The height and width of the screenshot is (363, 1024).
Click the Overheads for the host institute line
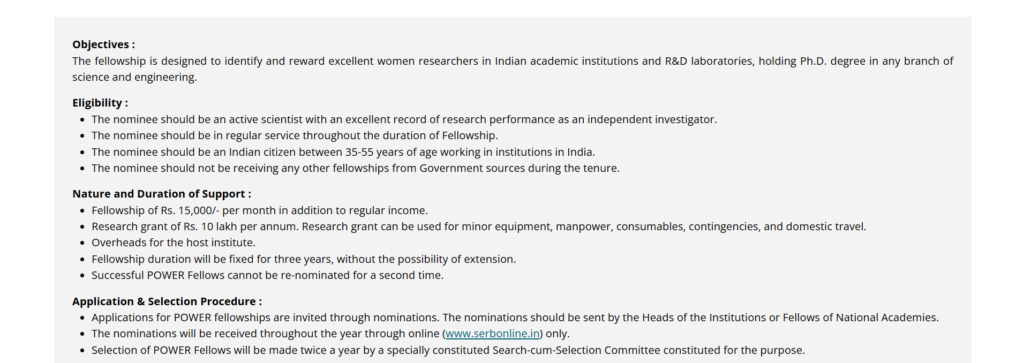click(174, 243)
